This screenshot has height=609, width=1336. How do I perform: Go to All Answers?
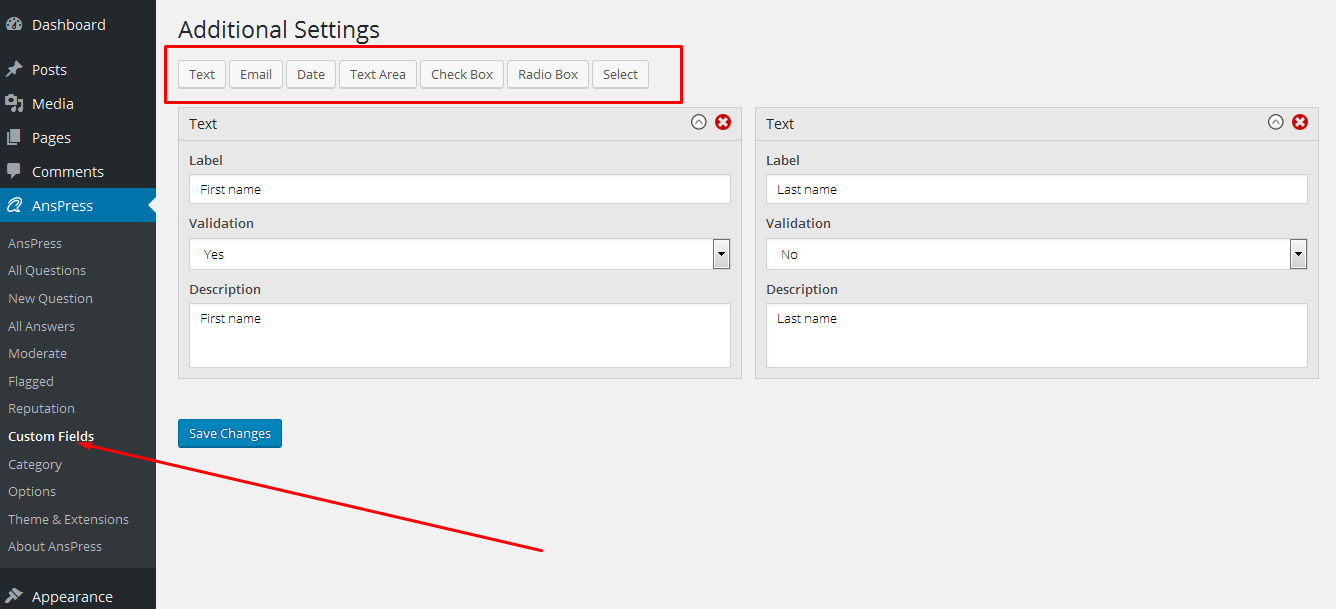click(x=41, y=326)
